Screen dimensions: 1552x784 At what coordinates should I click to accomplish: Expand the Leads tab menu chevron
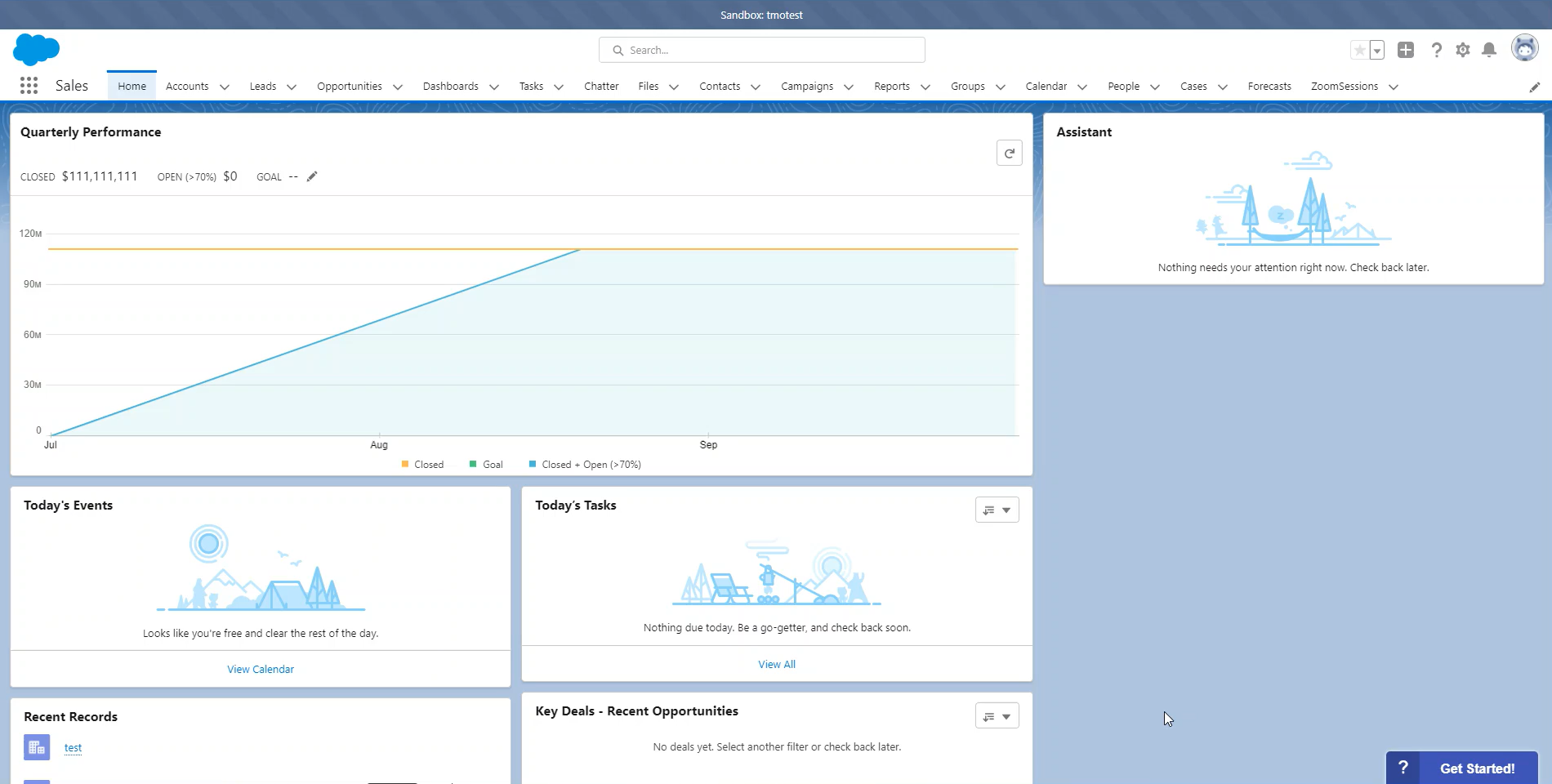coord(292,87)
